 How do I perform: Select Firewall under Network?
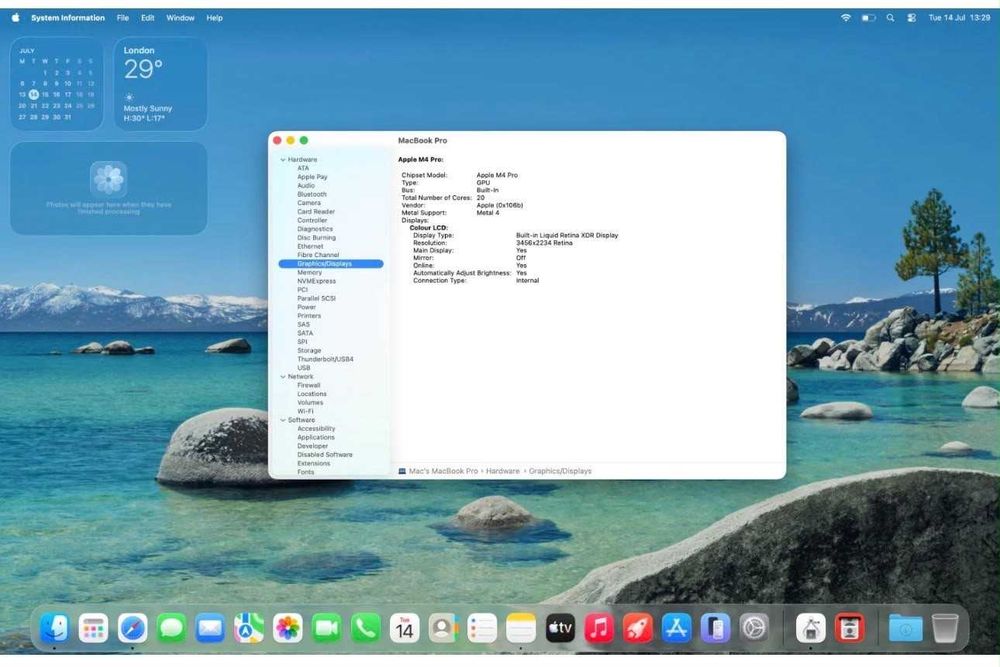[309, 385]
